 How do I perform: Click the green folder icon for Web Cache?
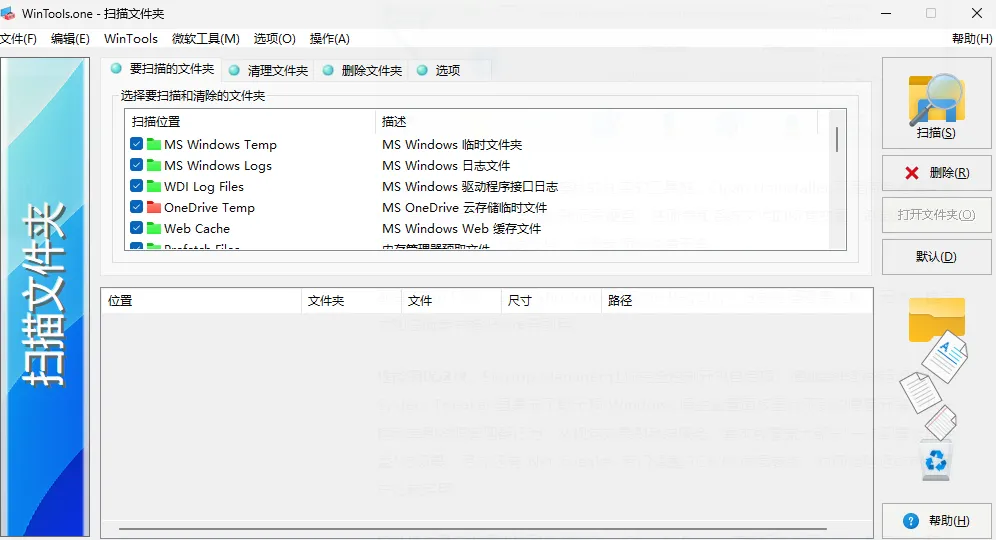[154, 228]
